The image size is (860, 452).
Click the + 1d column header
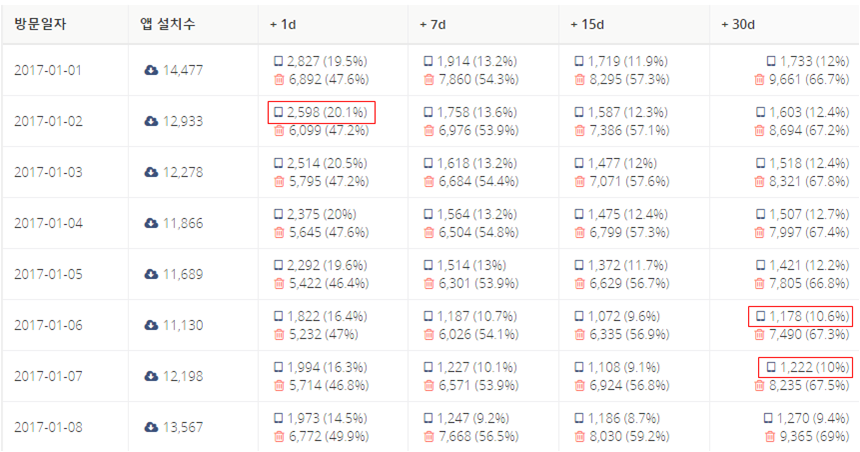[282, 23]
